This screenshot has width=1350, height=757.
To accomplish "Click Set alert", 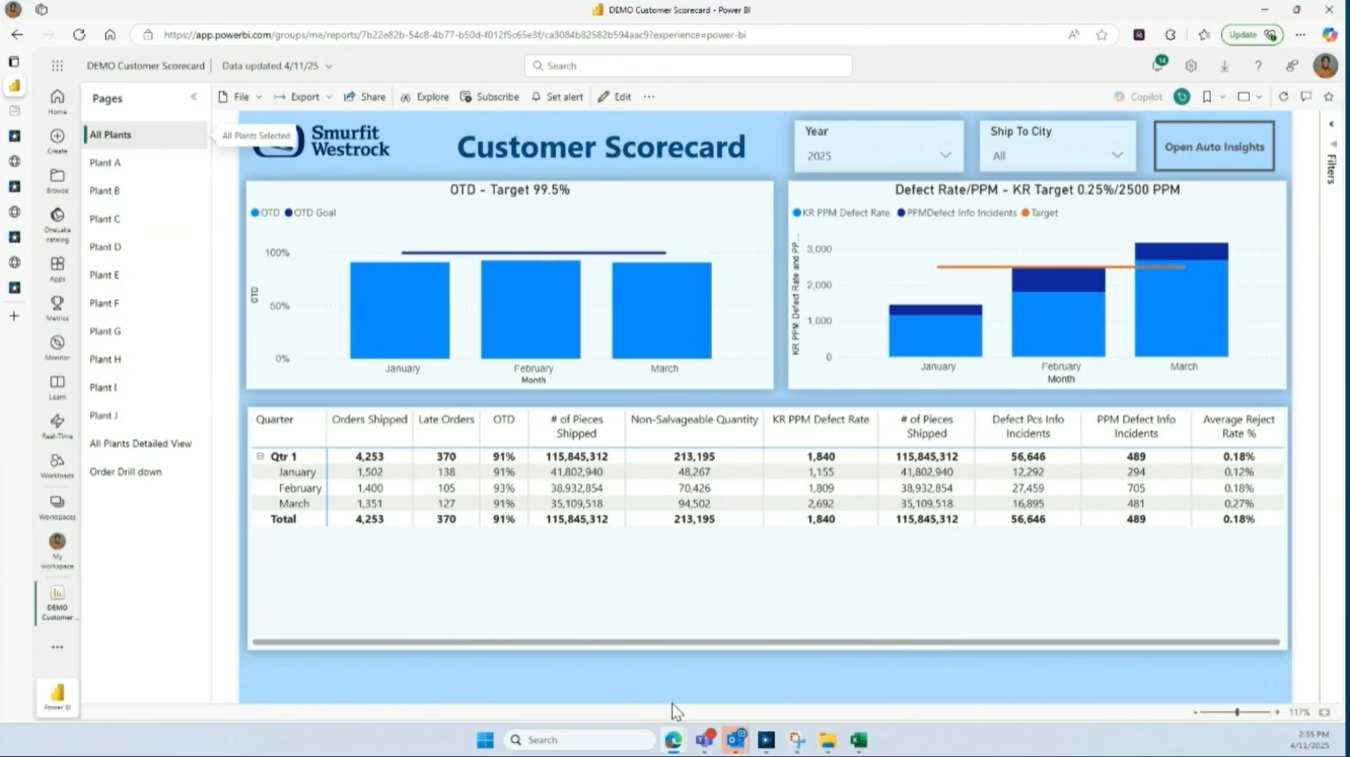I will point(557,97).
